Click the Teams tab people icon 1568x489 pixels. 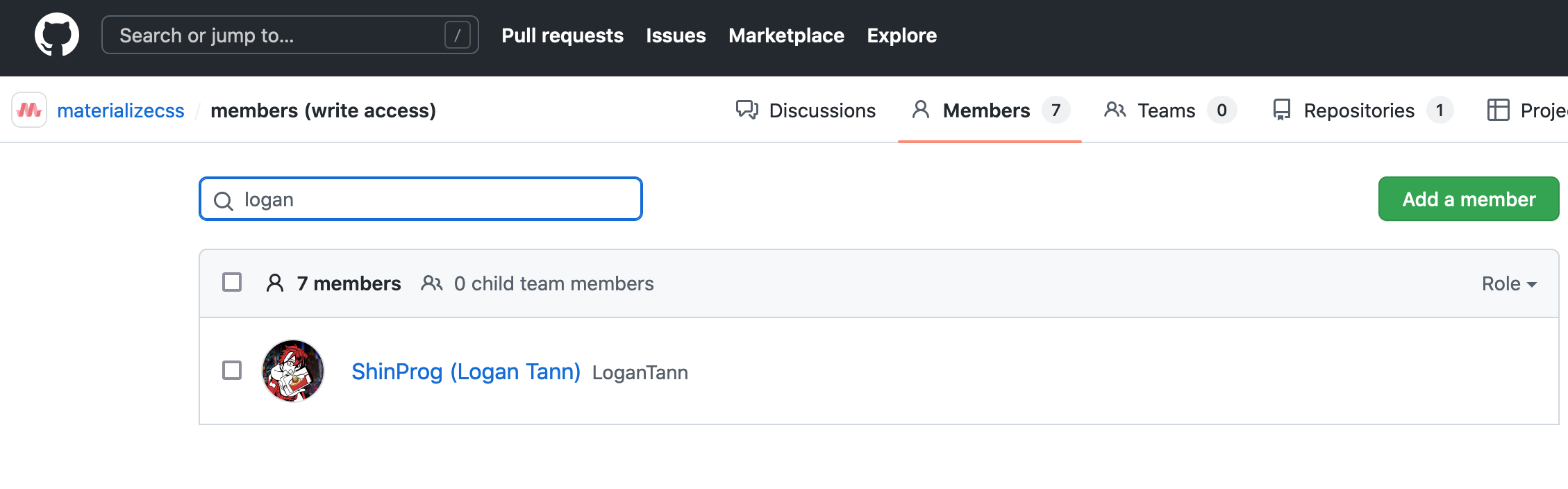[x=1115, y=110]
